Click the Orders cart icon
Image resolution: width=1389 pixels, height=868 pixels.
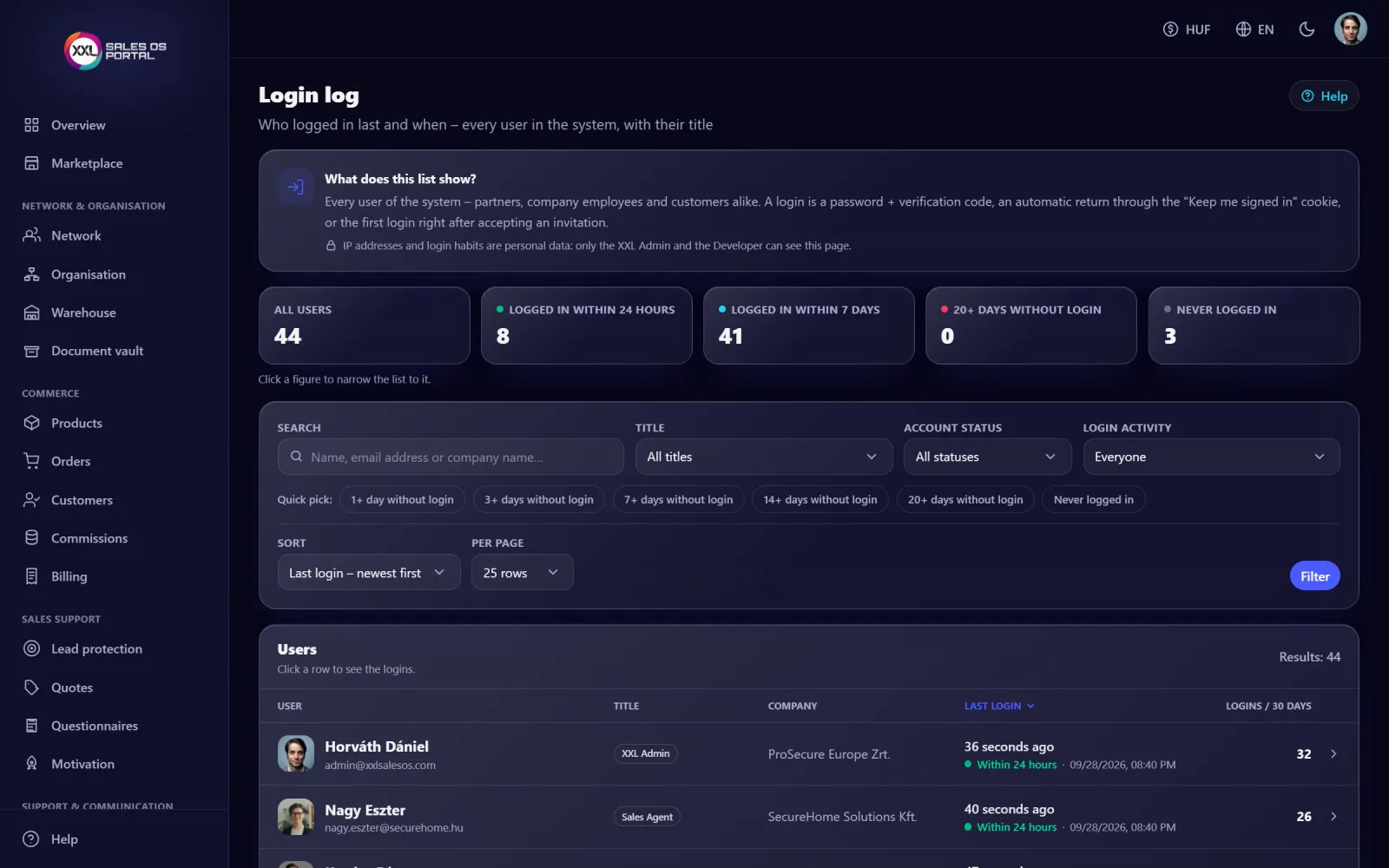pos(31,461)
